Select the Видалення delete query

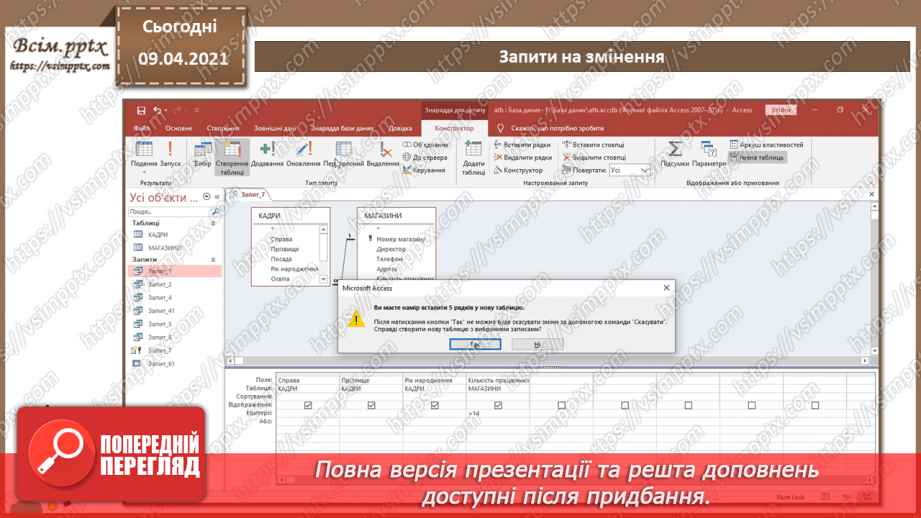[383, 154]
